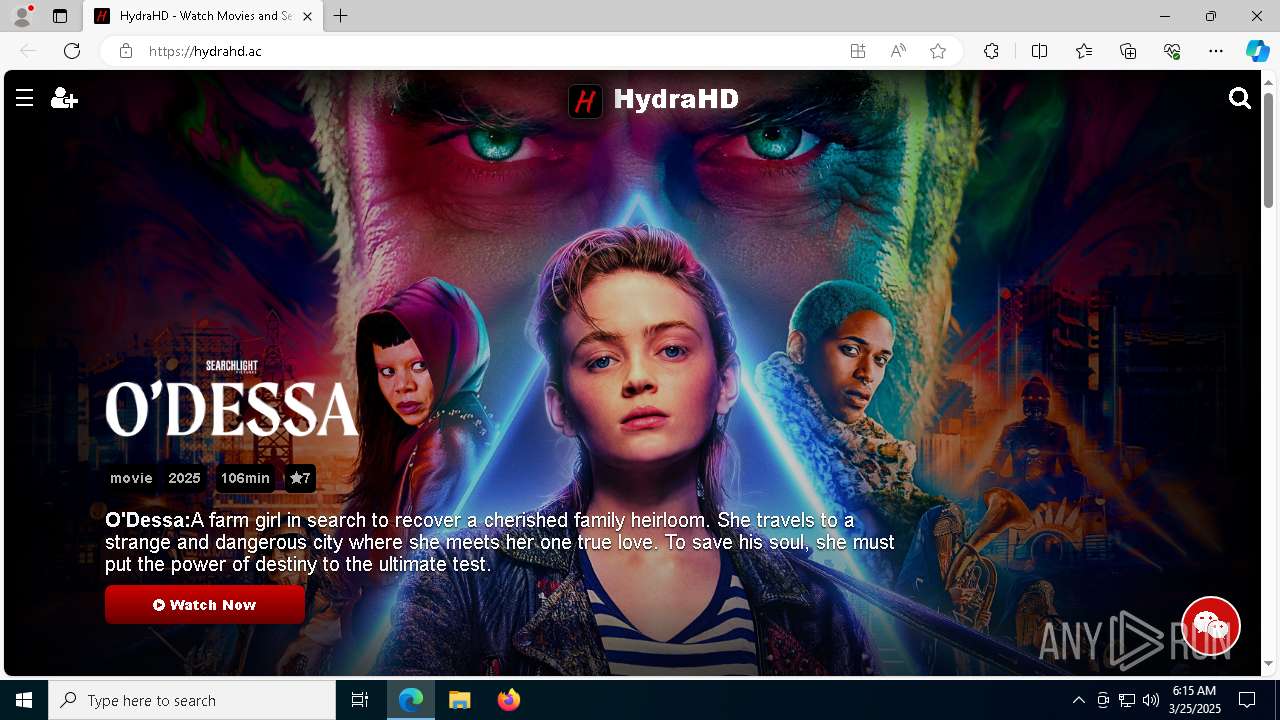Screen dimensions: 1280x720
Task: Open the HydraHD hamburger menu
Action: pos(25,98)
